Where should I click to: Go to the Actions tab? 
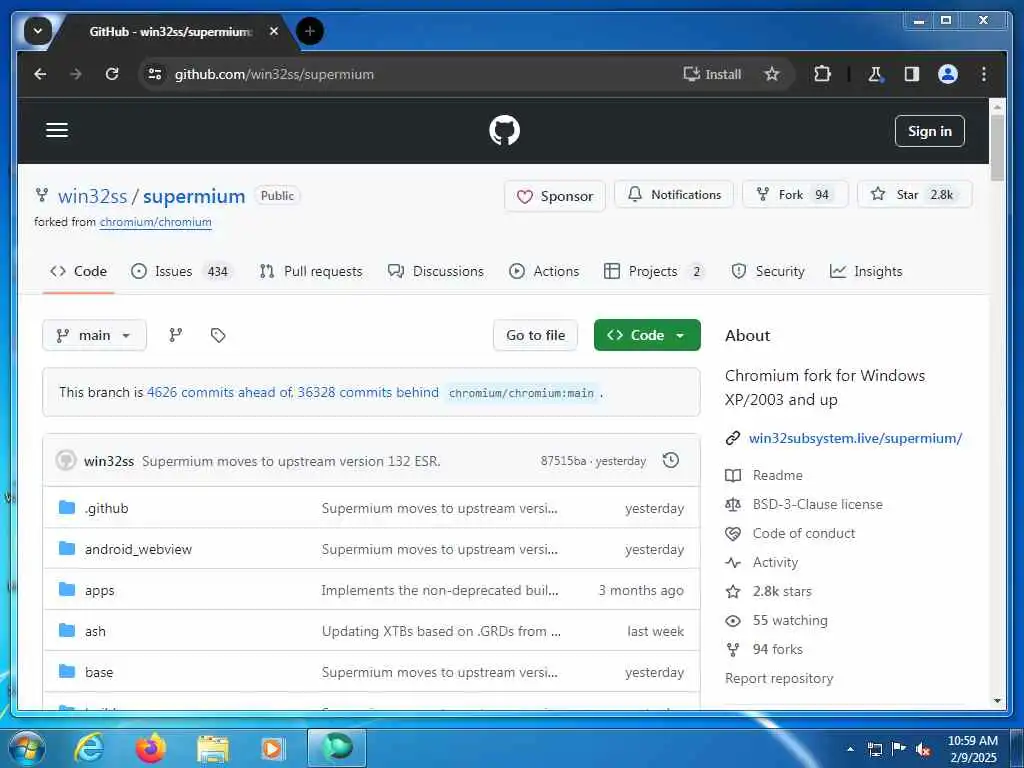tap(544, 271)
